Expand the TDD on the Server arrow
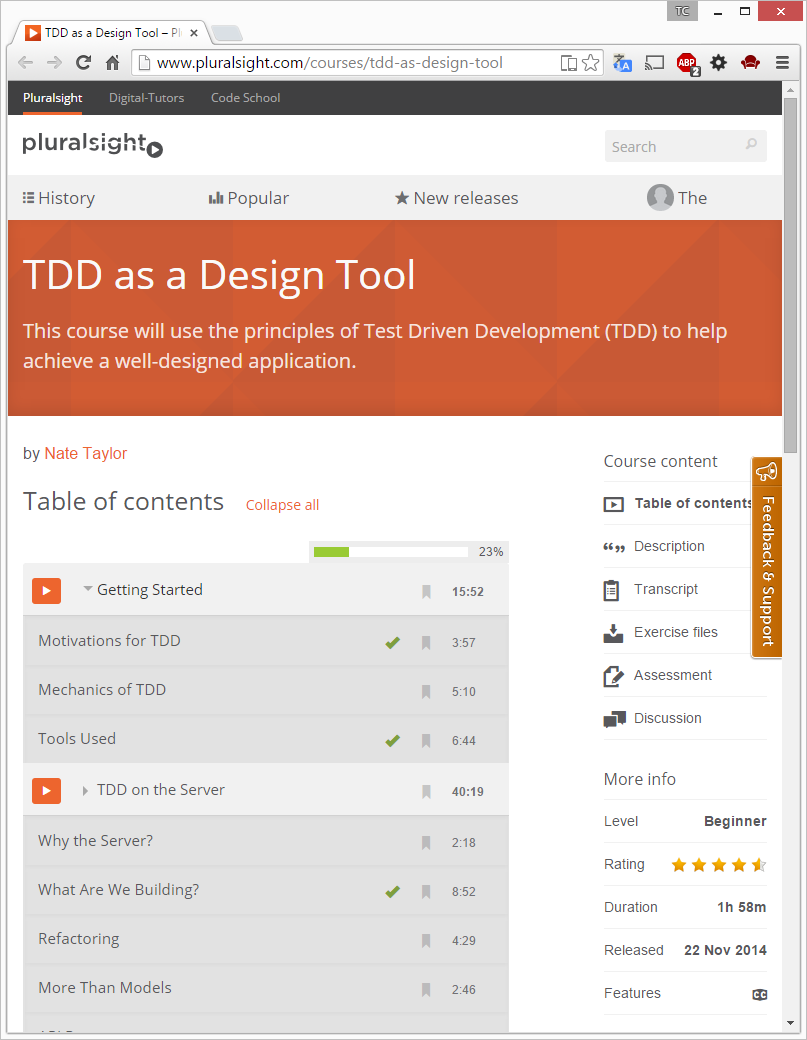This screenshot has width=807, height=1040. click(x=86, y=791)
